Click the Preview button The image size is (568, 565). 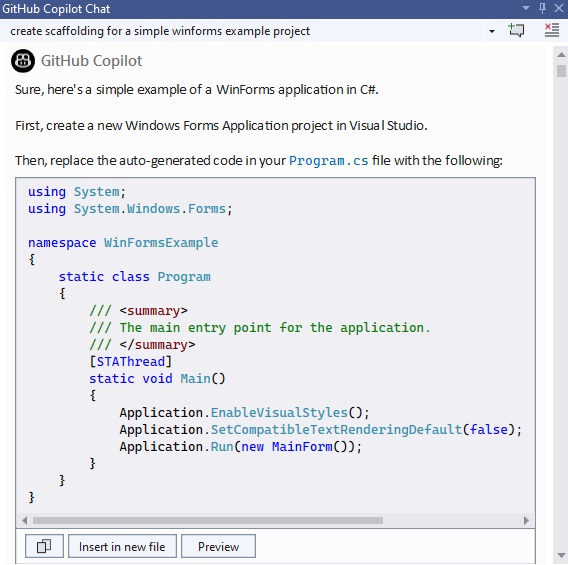218,546
